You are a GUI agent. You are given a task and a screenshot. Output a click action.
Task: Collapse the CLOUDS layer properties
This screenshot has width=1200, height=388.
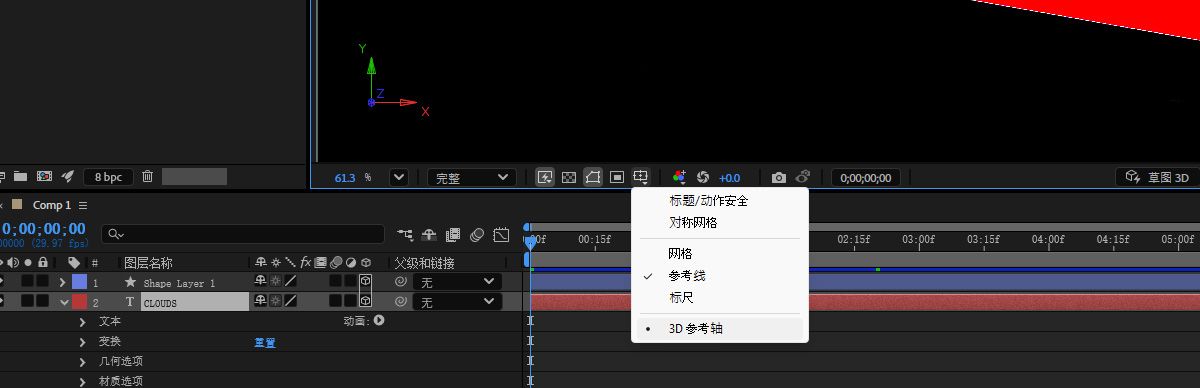pos(64,301)
